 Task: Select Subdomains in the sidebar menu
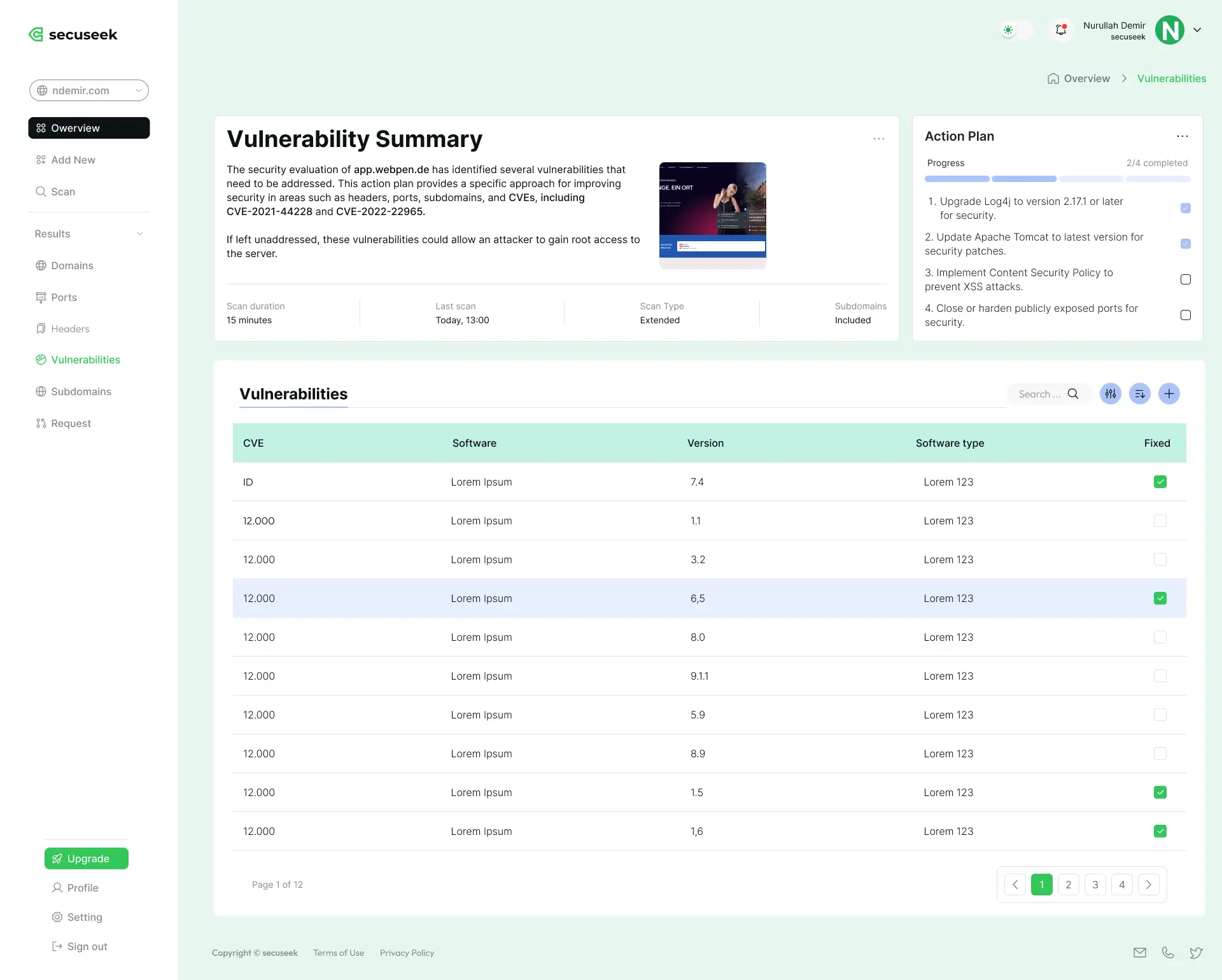point(81,391)
